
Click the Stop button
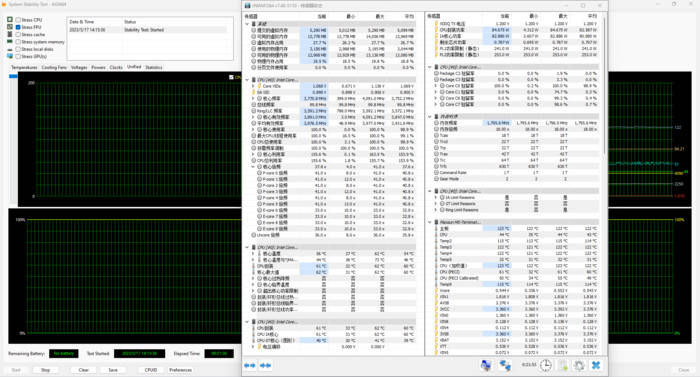coord(46,370)
